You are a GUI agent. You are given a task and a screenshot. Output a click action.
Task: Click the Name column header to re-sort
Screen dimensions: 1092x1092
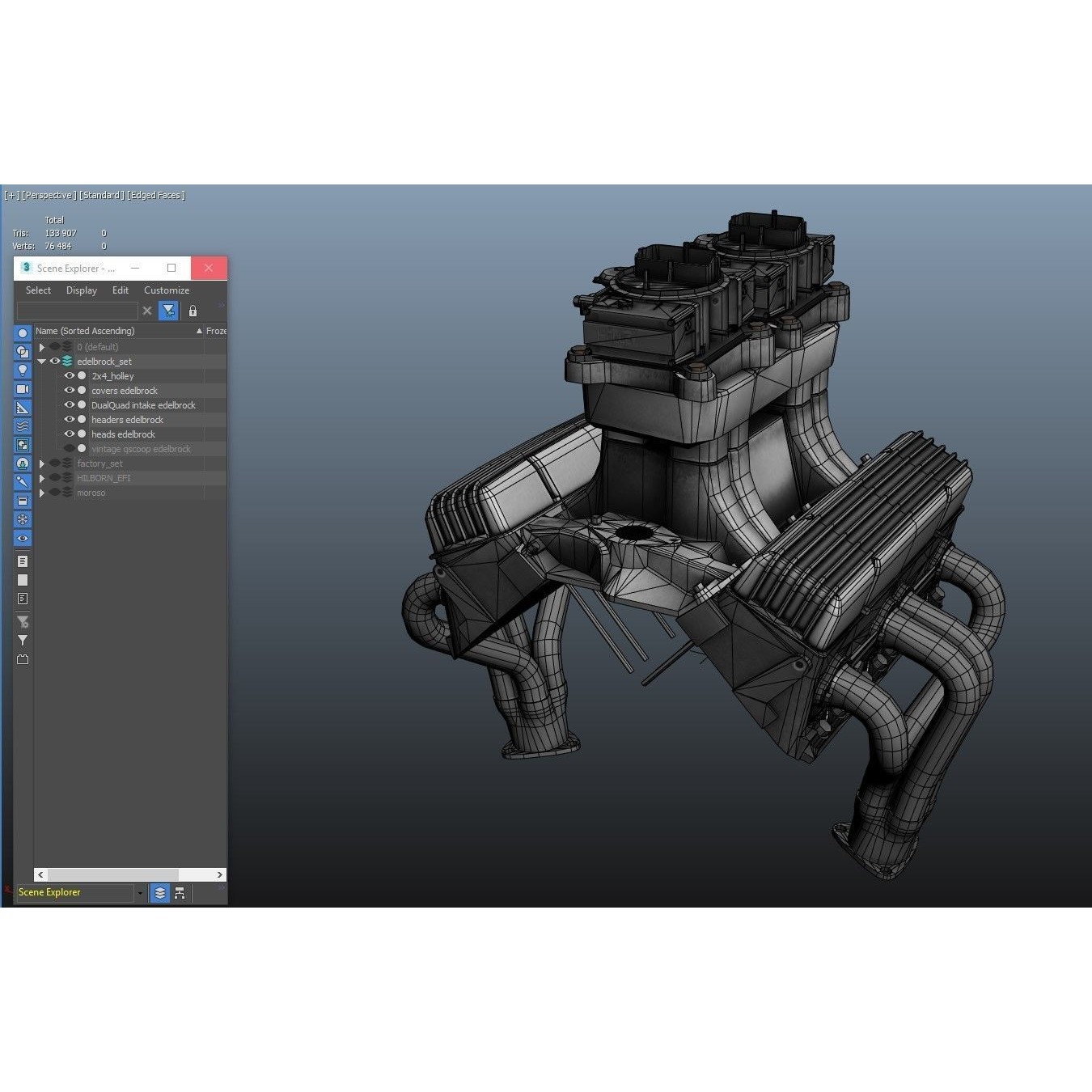coord(85,331)
